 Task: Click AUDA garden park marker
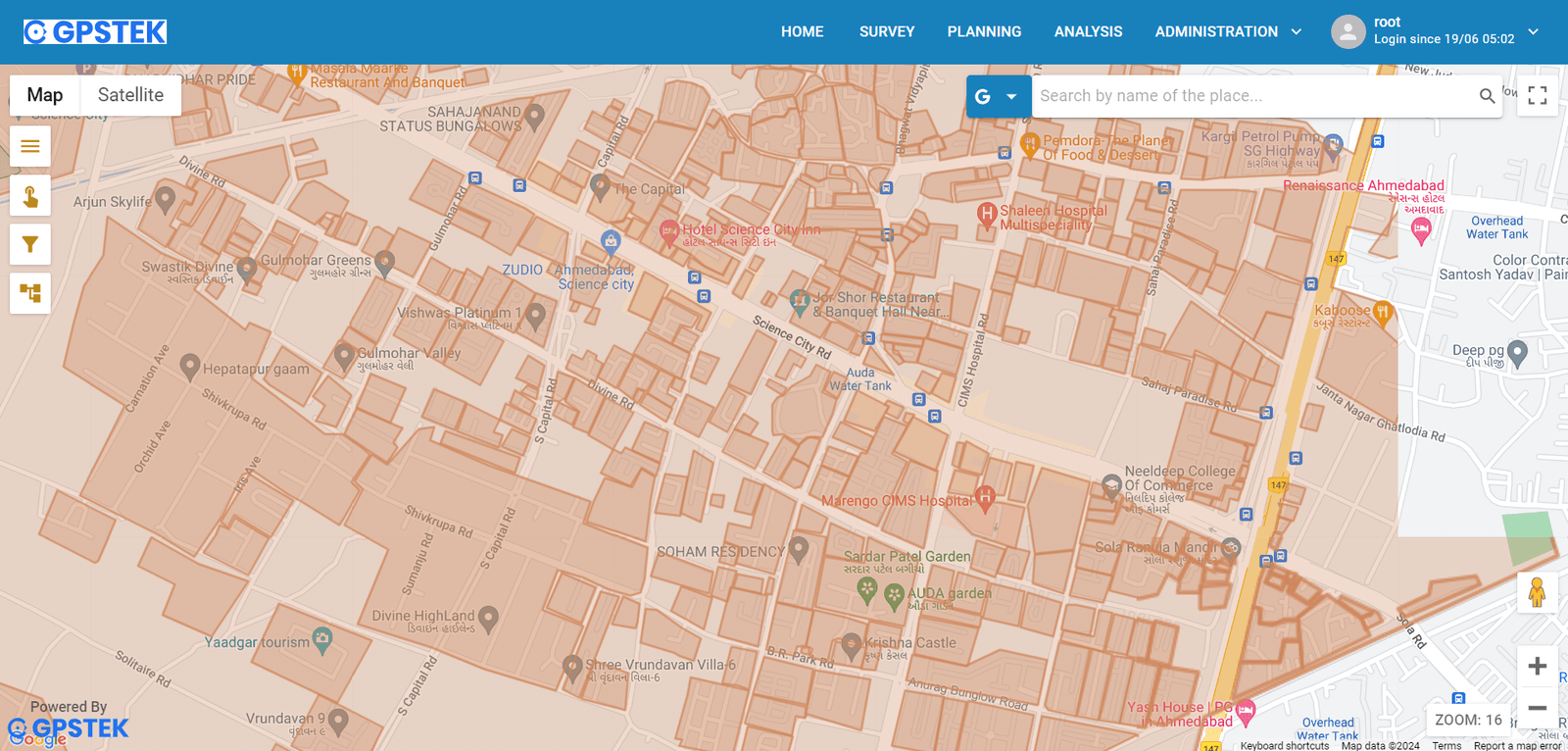894,595
